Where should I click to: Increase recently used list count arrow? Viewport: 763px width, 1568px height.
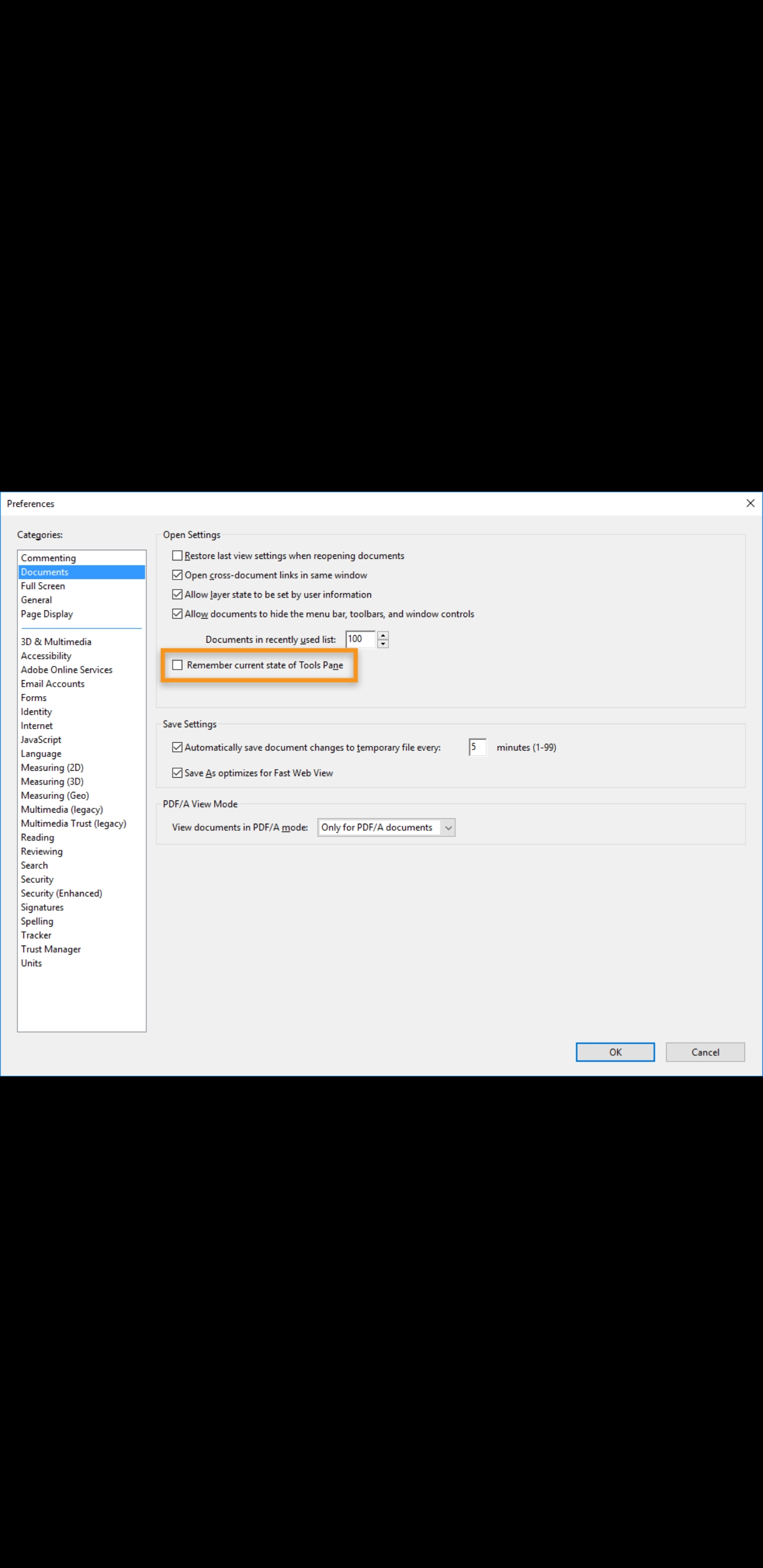coord(383,635)
